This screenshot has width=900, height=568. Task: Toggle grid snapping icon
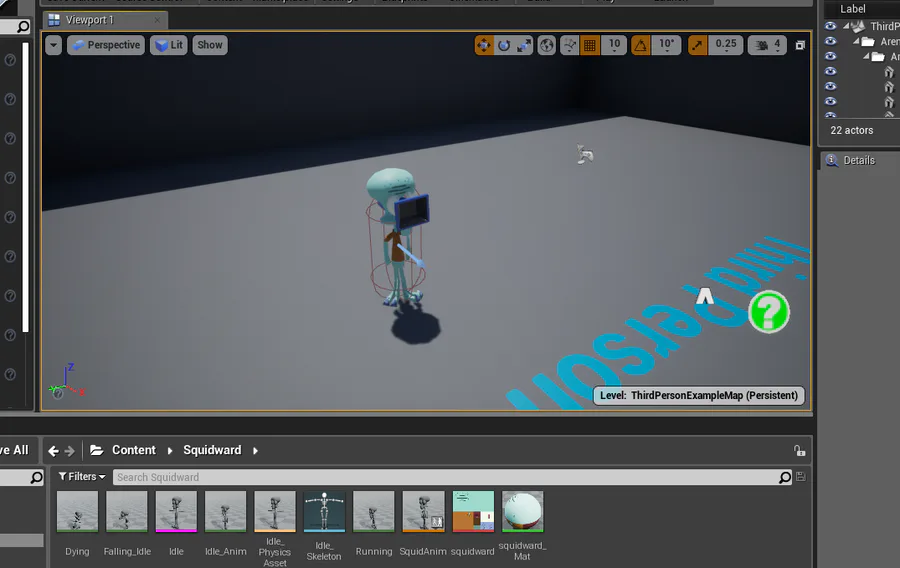pyautogui.click(x=589, y=45)
